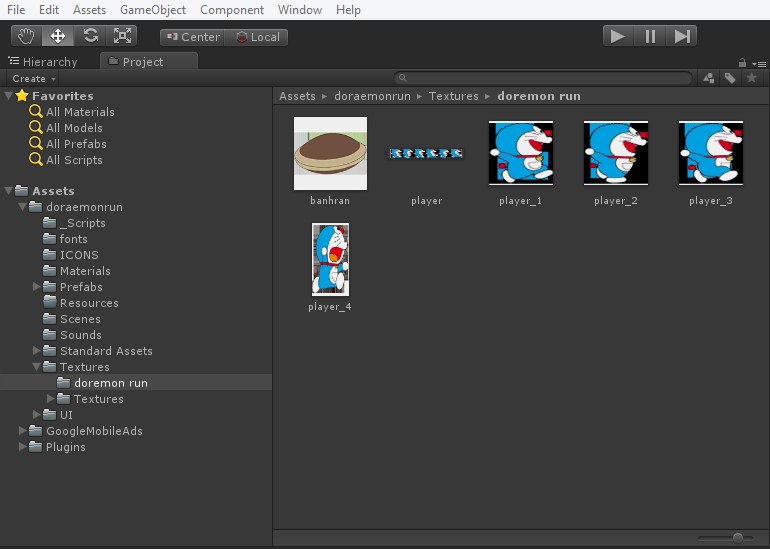The height and width of the screenshot is (549, 770).
Task: Collapse the Assets root folder
Action: 8,190
